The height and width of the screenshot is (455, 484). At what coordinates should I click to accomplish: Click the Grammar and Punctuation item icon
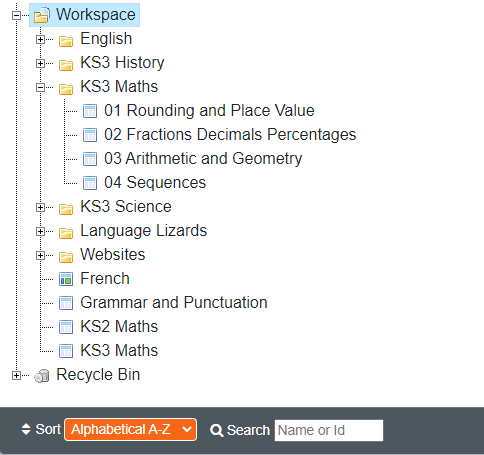(x=66, y=303)
